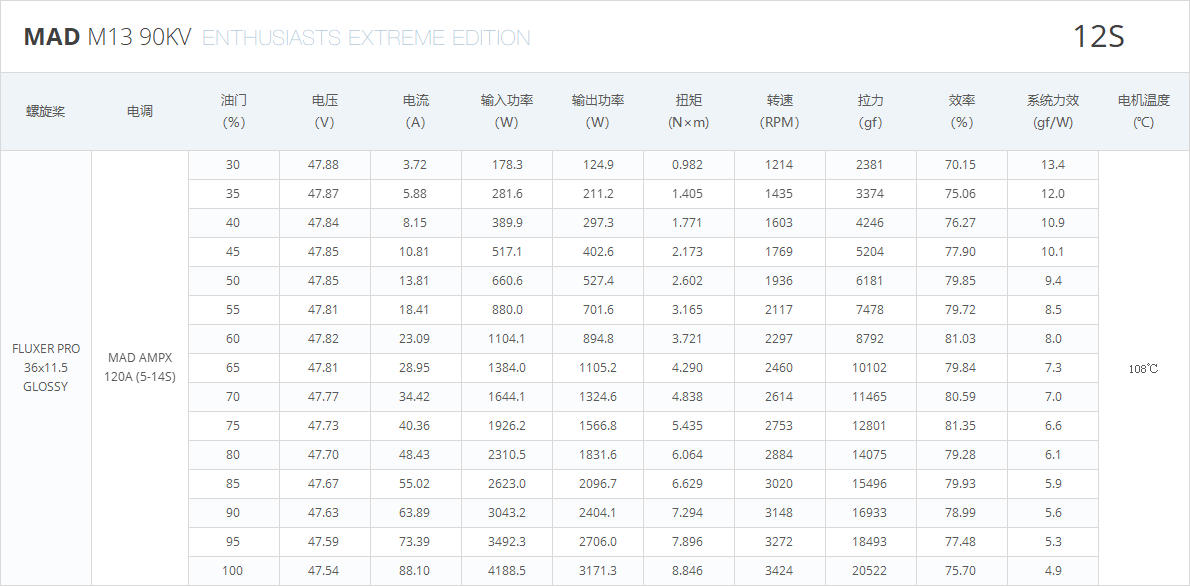Click the current value 8.15
The image size is (1190, 586).
coord(416,222)
